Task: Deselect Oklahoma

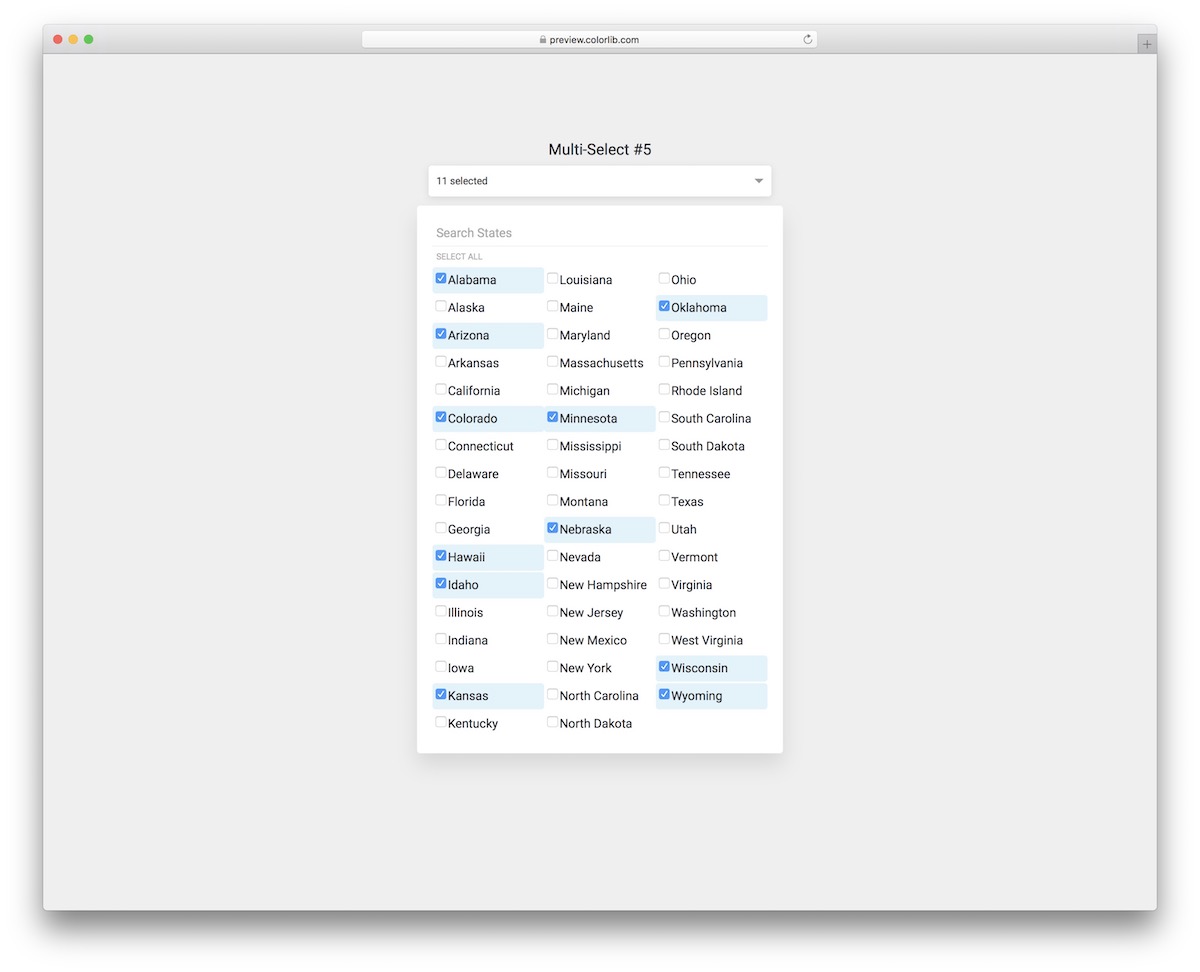Action: (x=664, y=306)
